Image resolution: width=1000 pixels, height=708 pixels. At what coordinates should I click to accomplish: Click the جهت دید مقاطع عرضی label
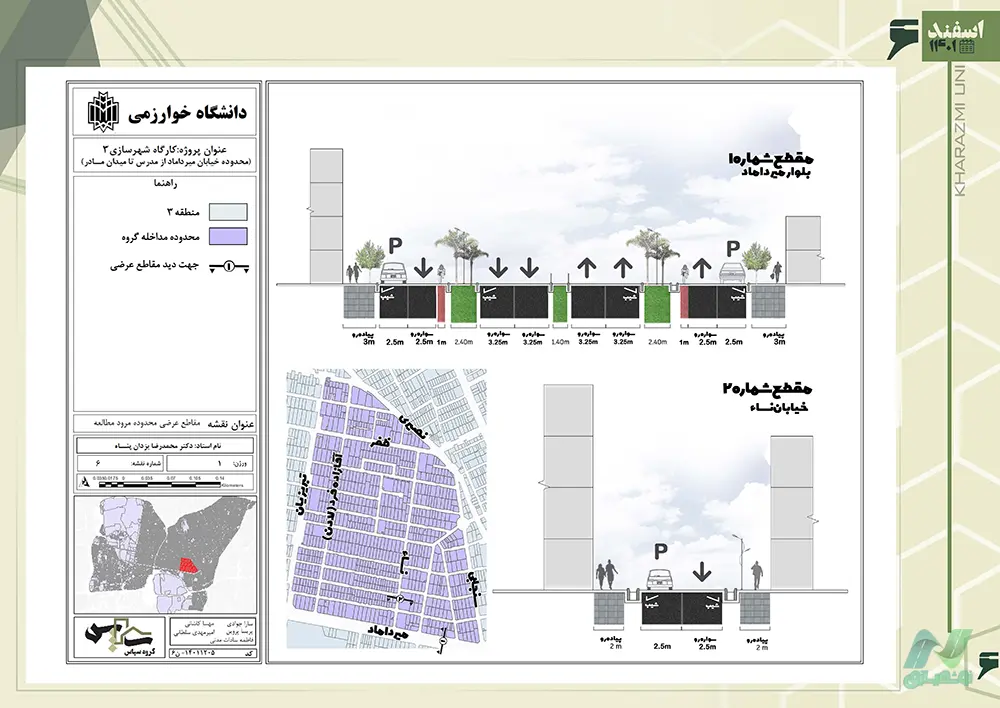(155, 265)
